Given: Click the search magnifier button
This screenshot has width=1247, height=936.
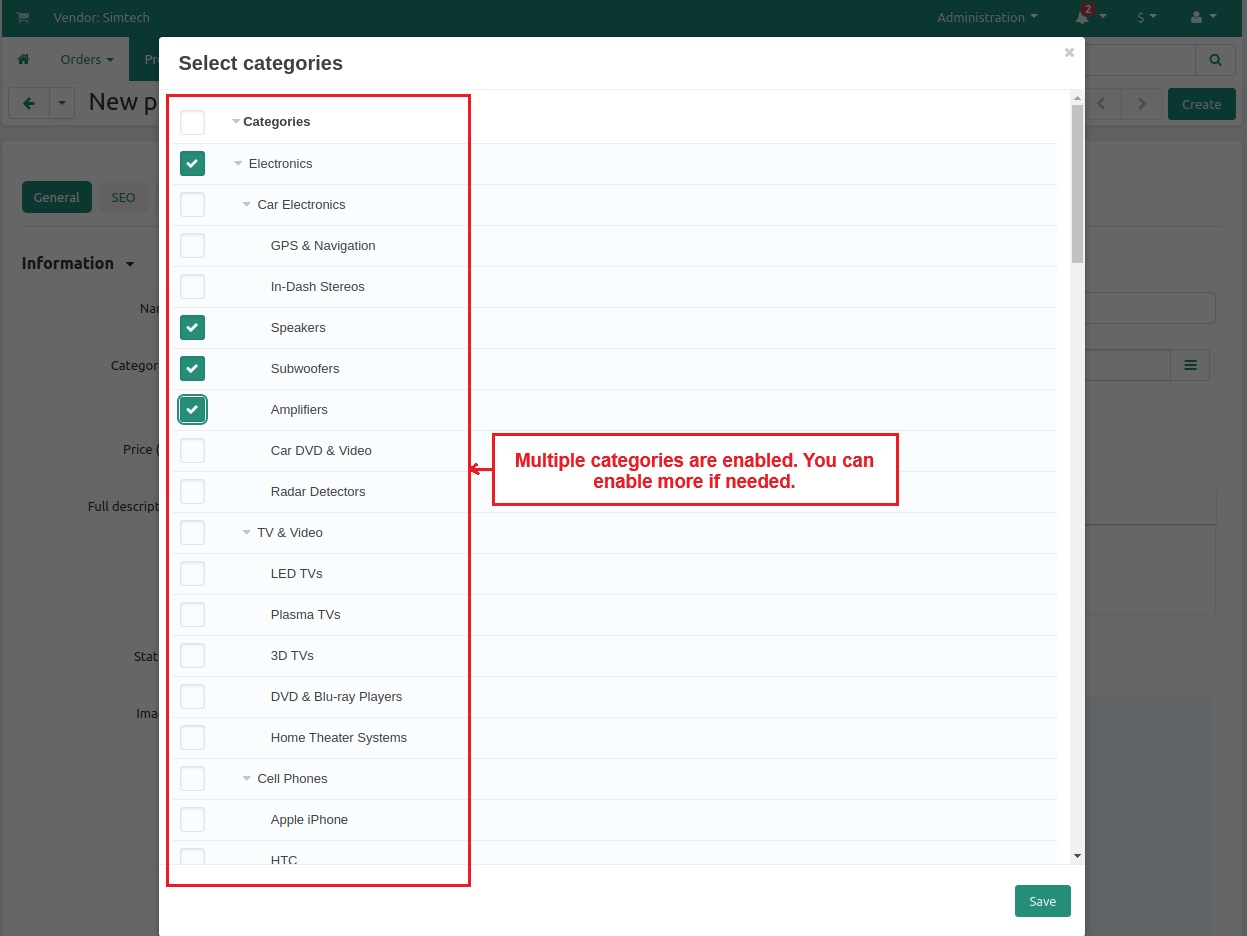Looking at the screenshot, I should click(1215, 60).
